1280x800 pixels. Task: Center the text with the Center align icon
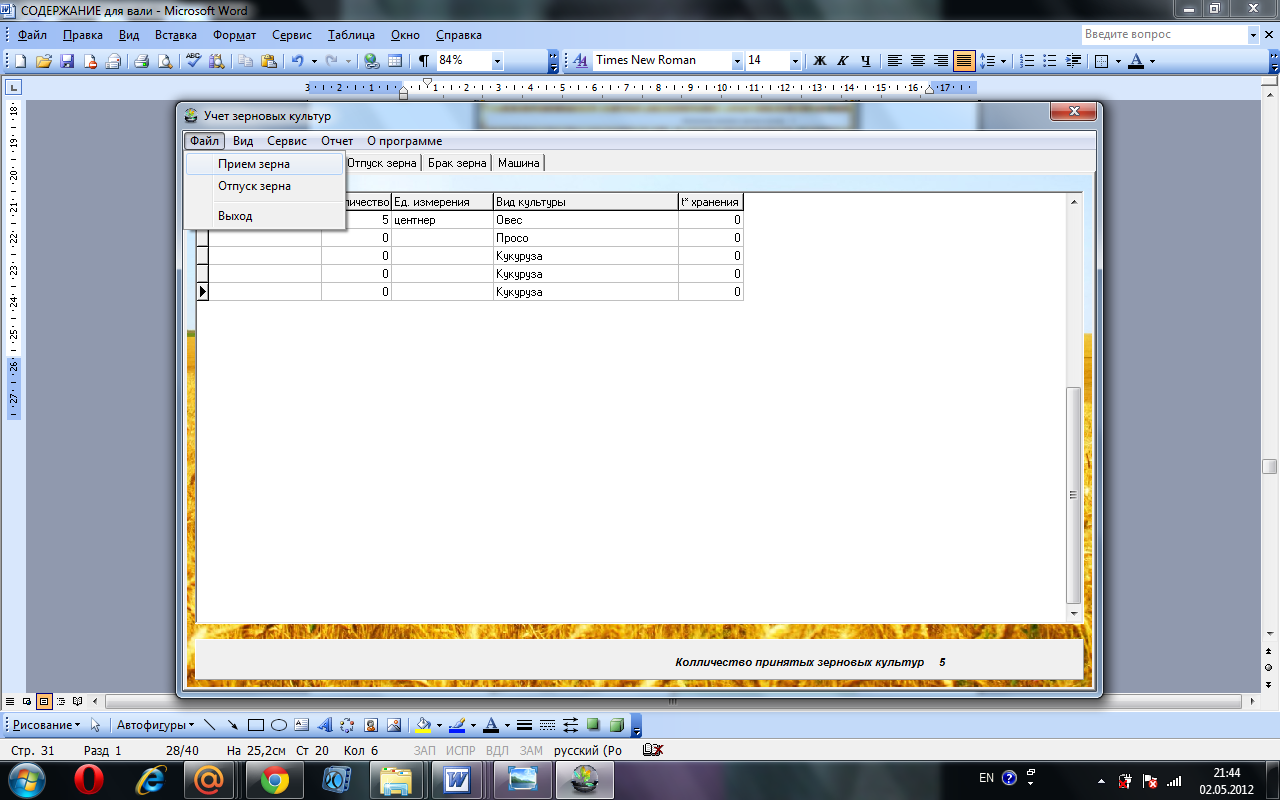point(918,61)
